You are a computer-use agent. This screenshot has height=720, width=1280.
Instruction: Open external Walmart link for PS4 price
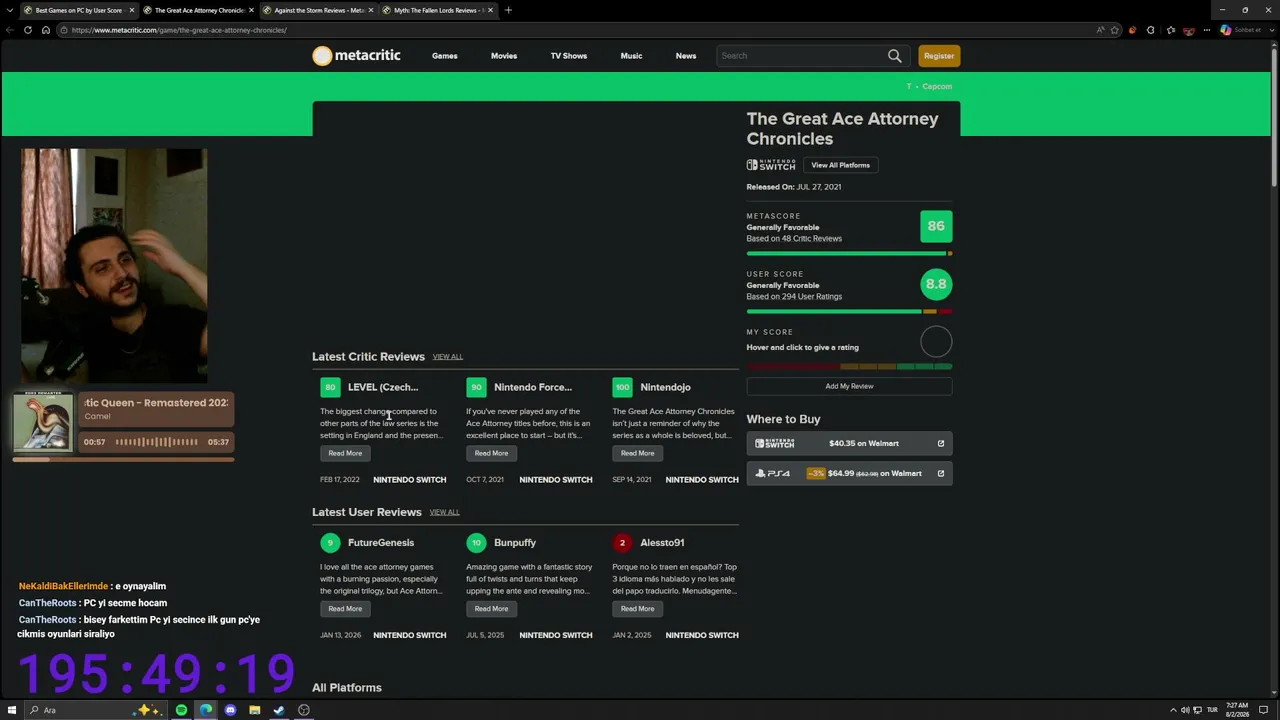tap(940, 473)
